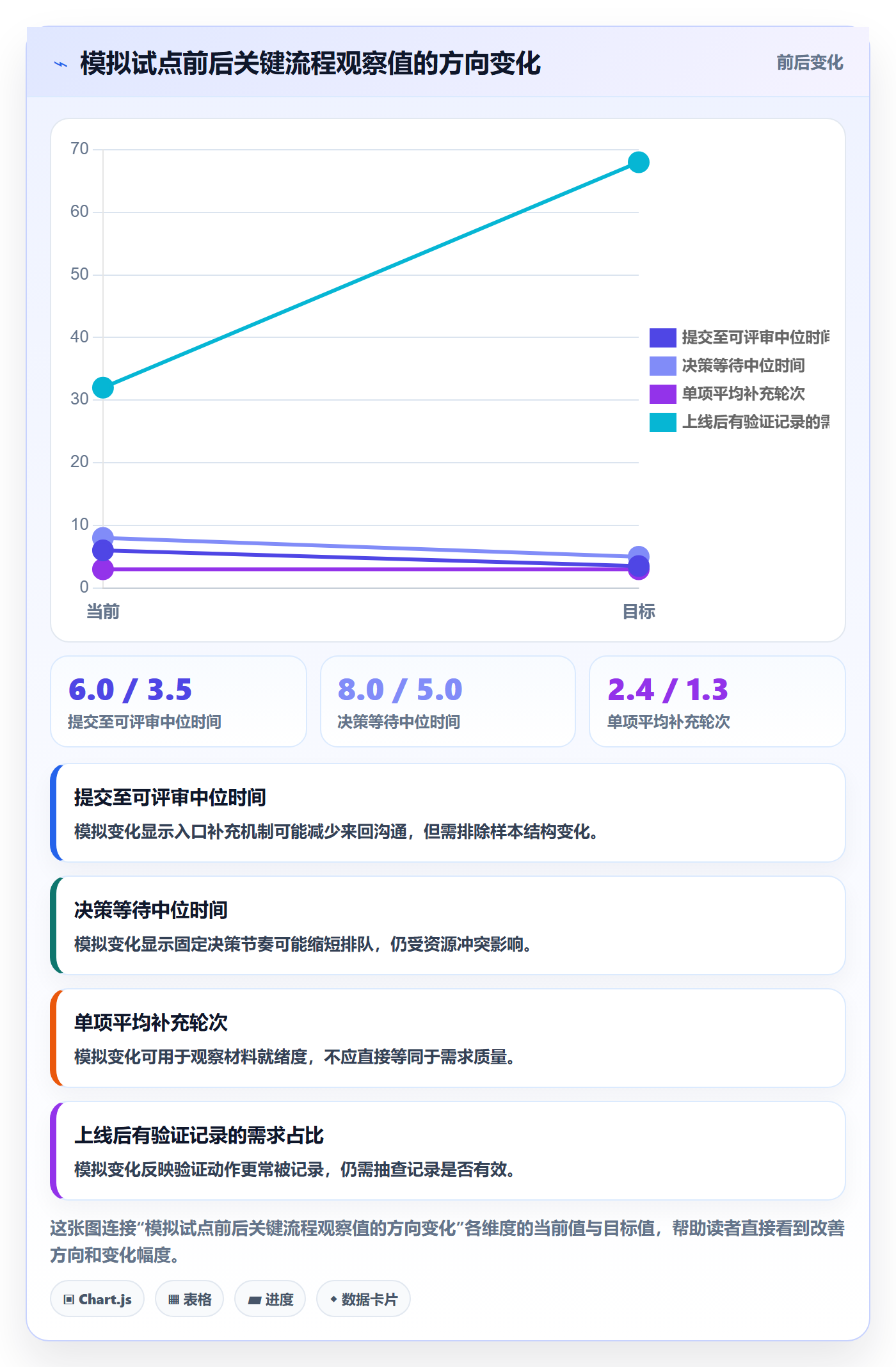Click the cyan data point at 目标
Viewport: 896px width, 1367px height.
click(x=638, y=162)
